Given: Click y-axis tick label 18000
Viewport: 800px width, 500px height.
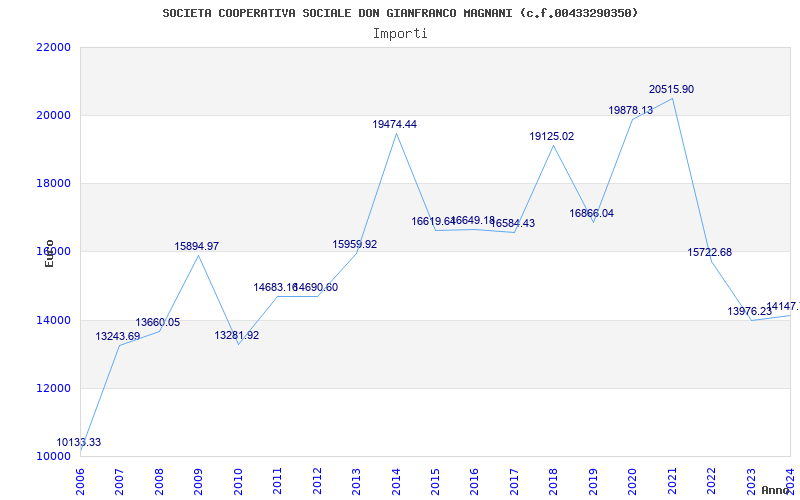Looking at the screenshot, I should coord(53,183).
